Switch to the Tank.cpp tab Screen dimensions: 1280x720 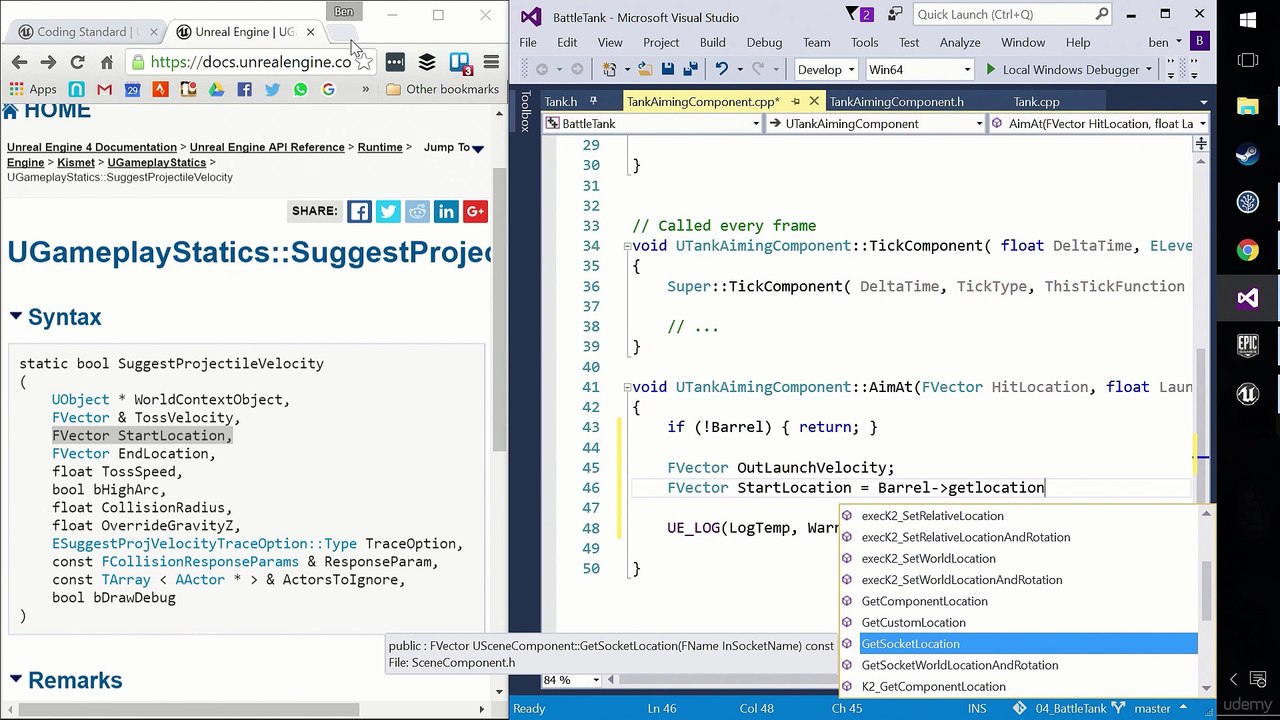[x=1036, y=101]
